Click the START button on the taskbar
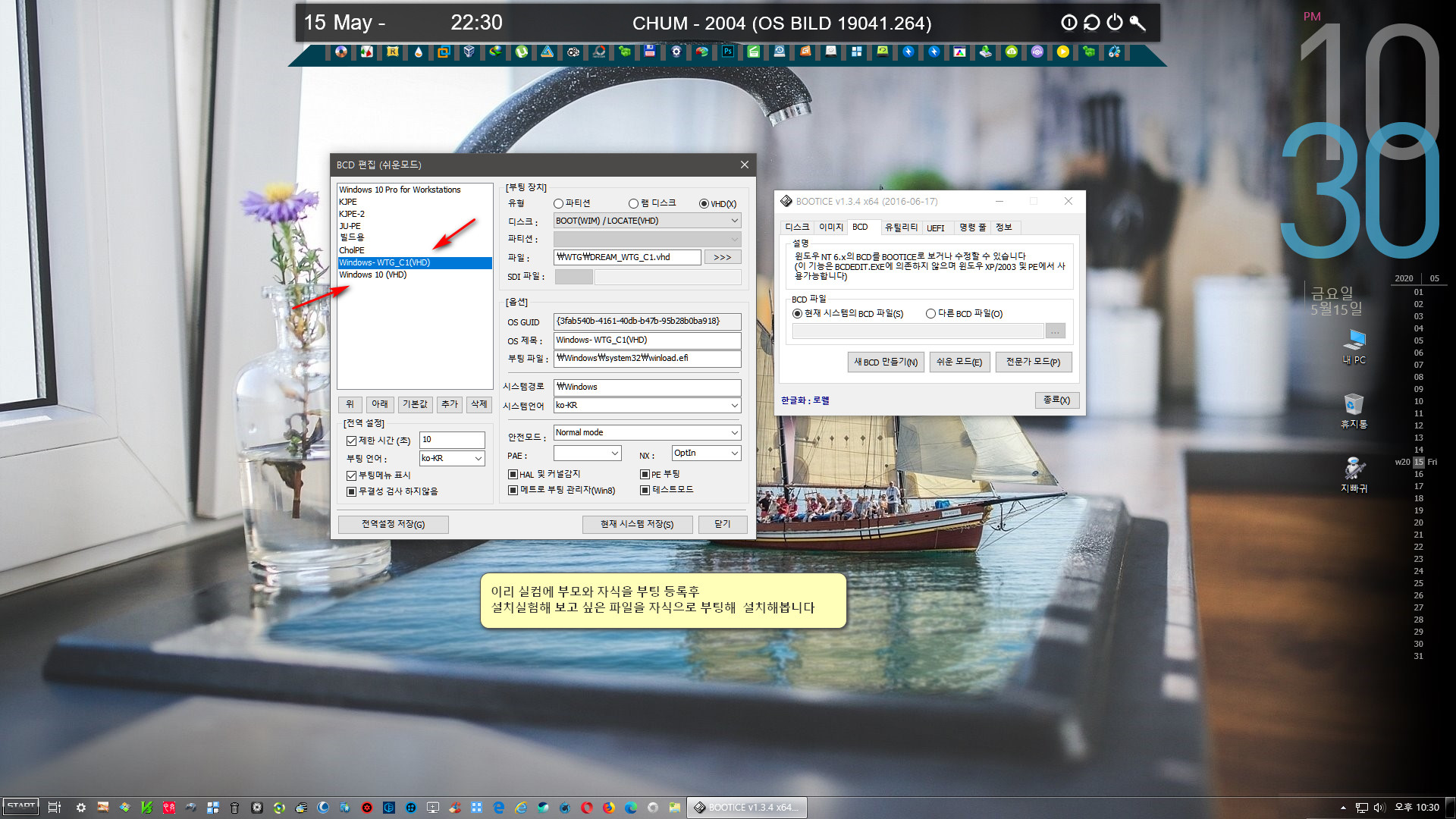1456x819 pixels. point(20,807)
